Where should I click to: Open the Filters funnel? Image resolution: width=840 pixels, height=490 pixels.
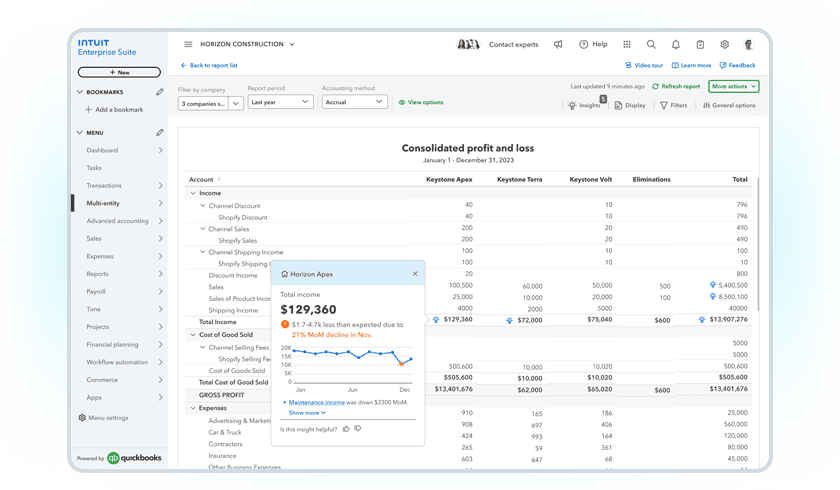pos(673,105)
